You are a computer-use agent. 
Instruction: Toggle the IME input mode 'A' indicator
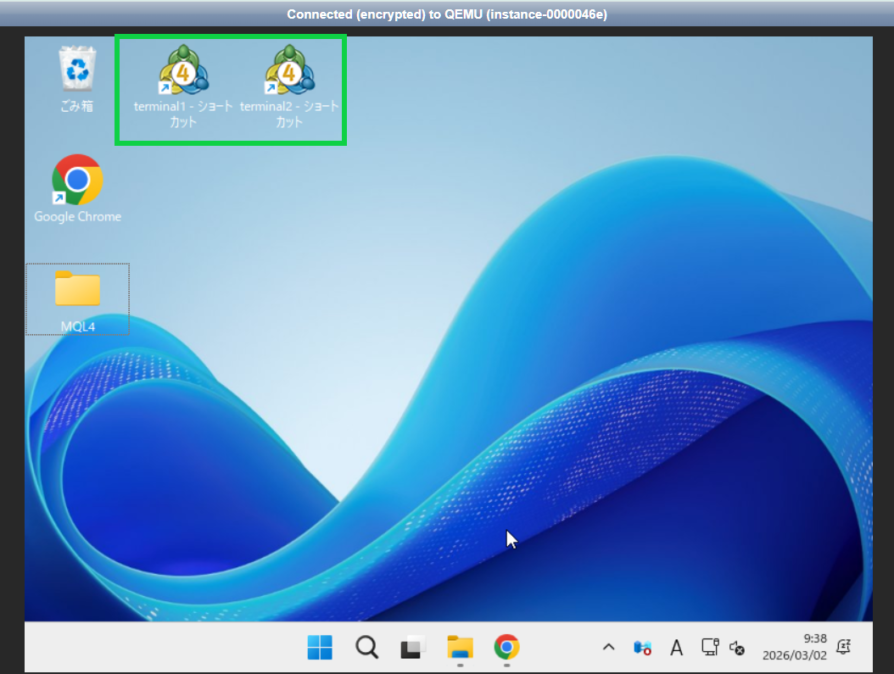click(x=676, y=648)
